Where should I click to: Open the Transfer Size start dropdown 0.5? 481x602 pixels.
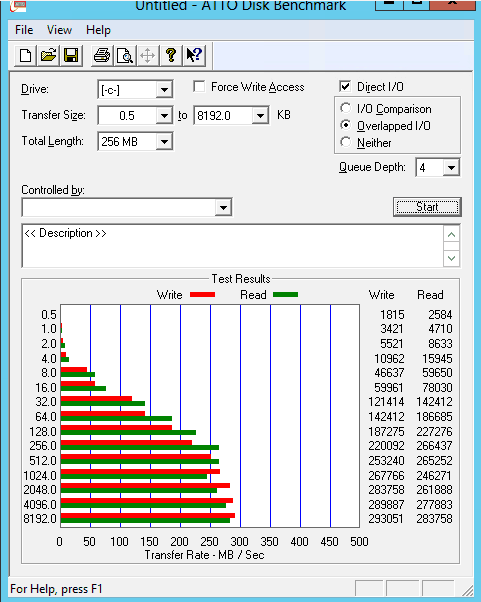tap(164, 116)
